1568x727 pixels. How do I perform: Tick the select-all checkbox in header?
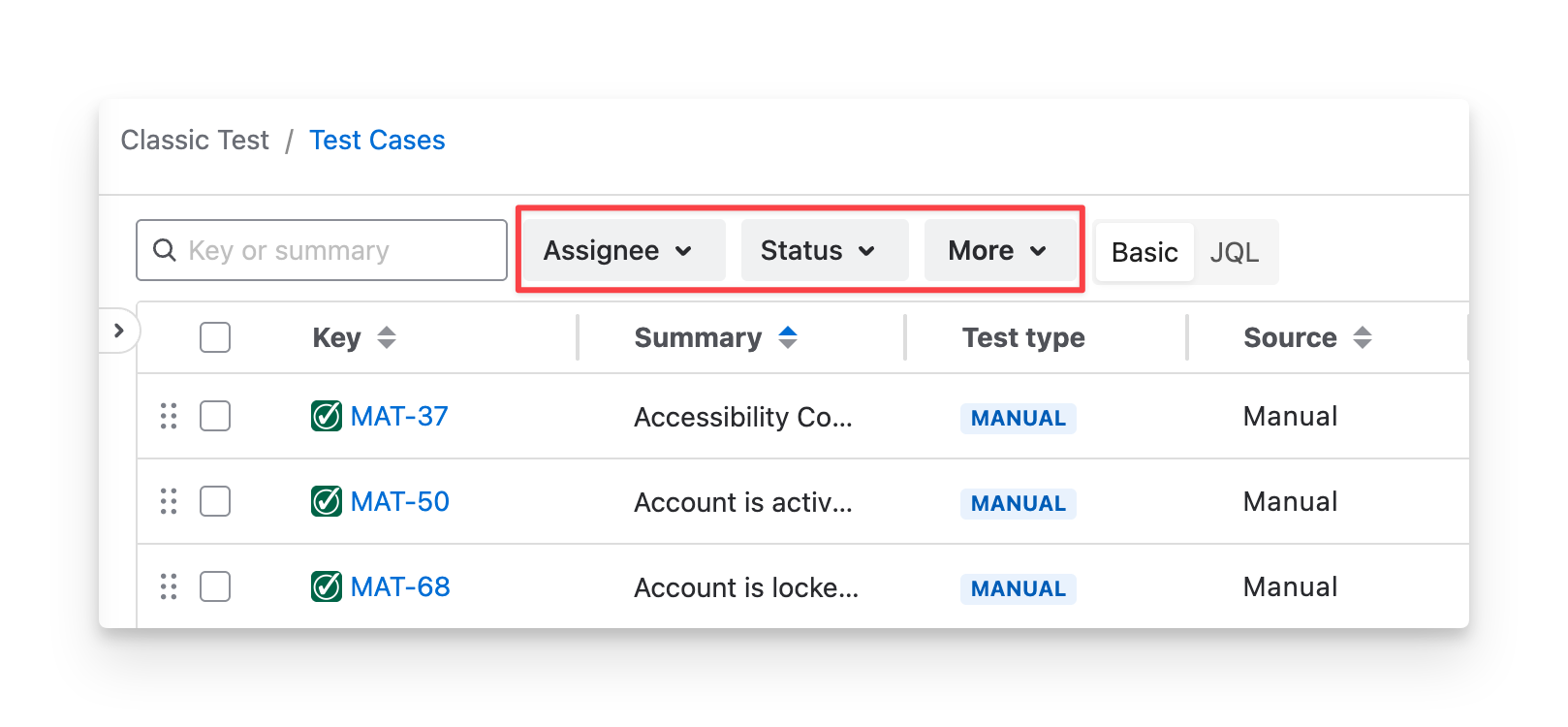coord(215,337)
